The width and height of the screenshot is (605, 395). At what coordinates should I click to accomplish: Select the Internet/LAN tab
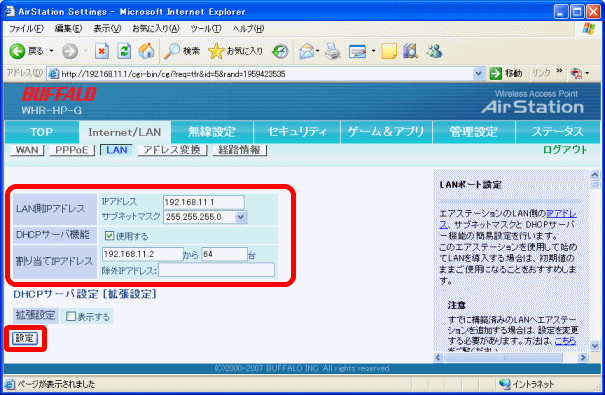(125, 132)
